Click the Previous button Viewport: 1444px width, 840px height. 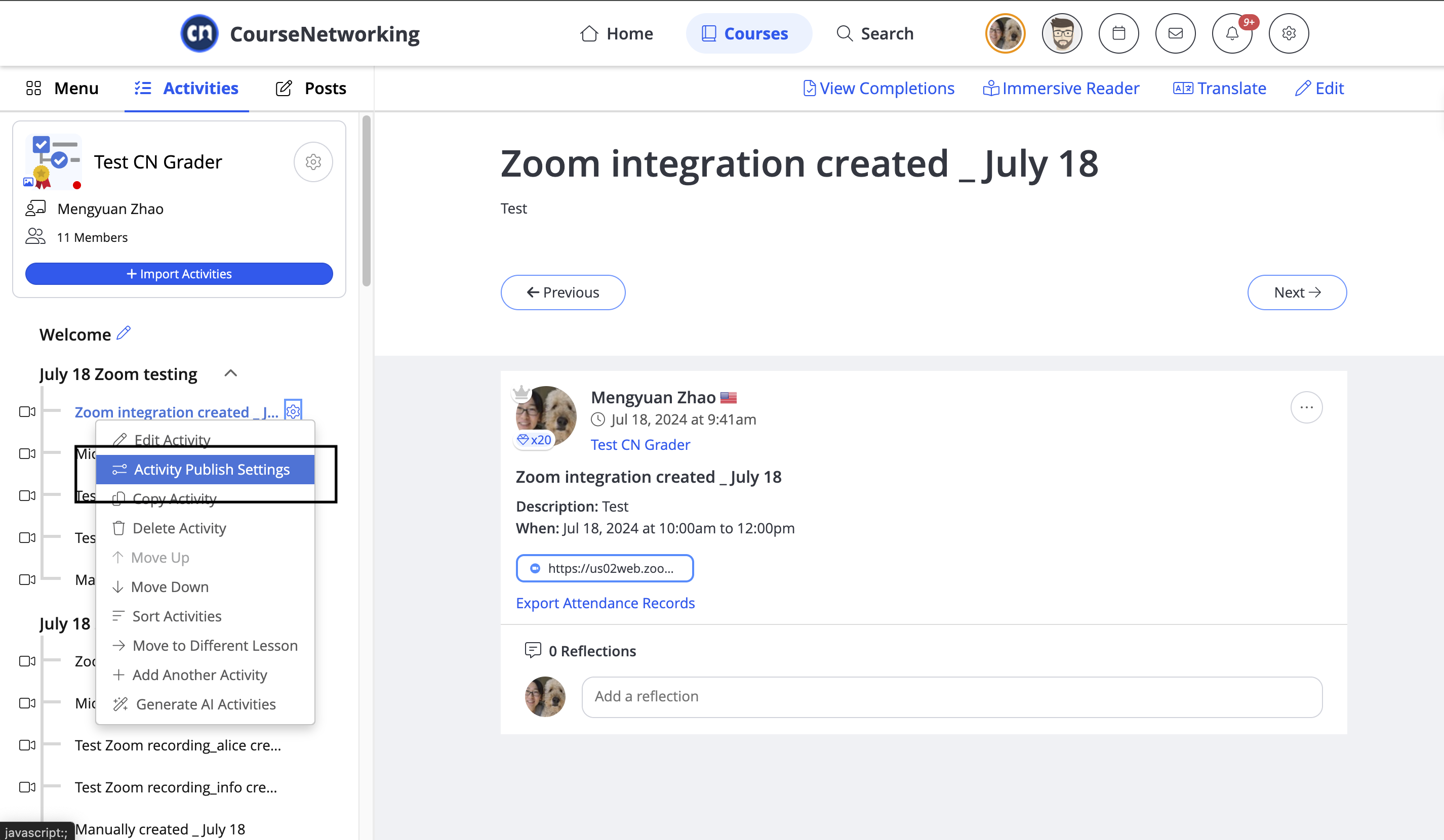563,292
